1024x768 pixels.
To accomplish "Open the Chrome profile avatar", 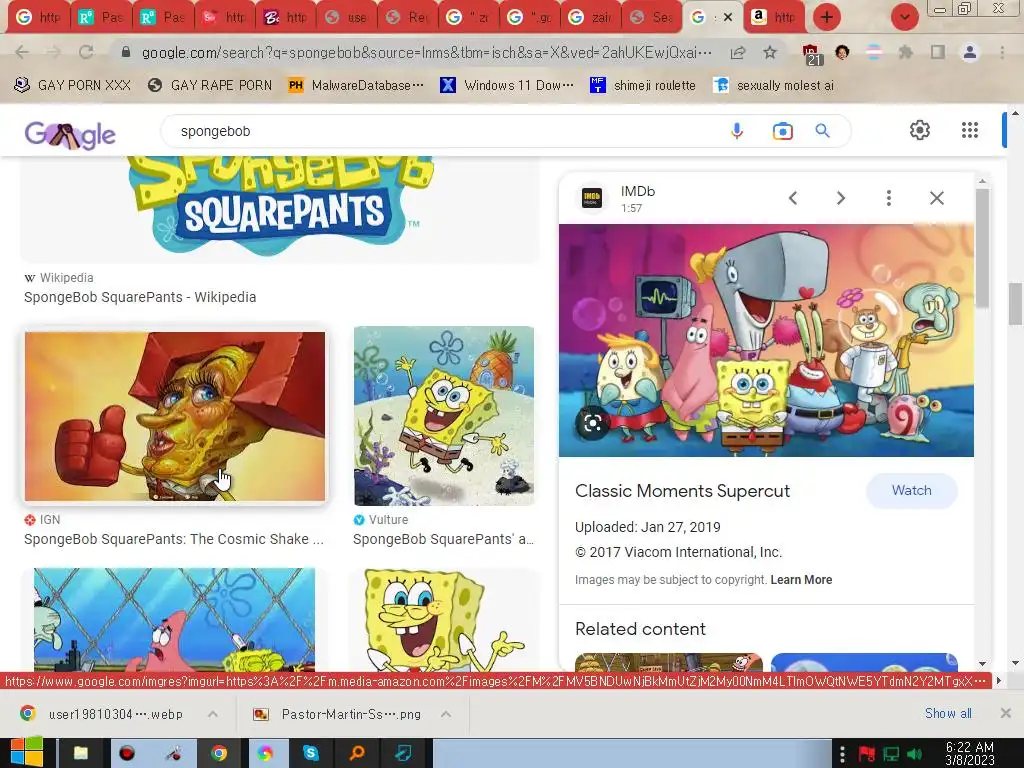I will 970,52.
